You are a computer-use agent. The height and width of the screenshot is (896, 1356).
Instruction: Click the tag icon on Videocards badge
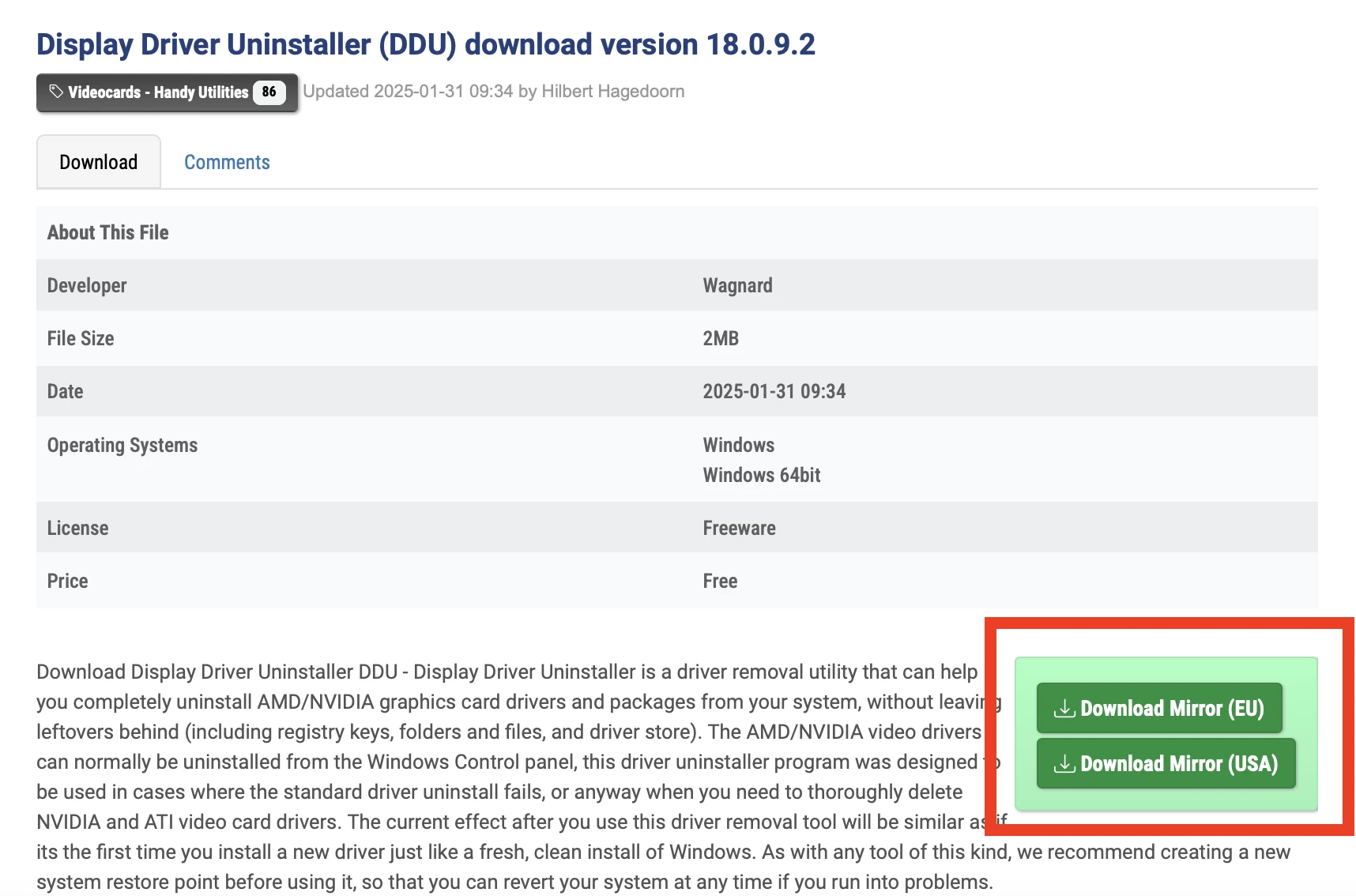[x=56, y=92]
